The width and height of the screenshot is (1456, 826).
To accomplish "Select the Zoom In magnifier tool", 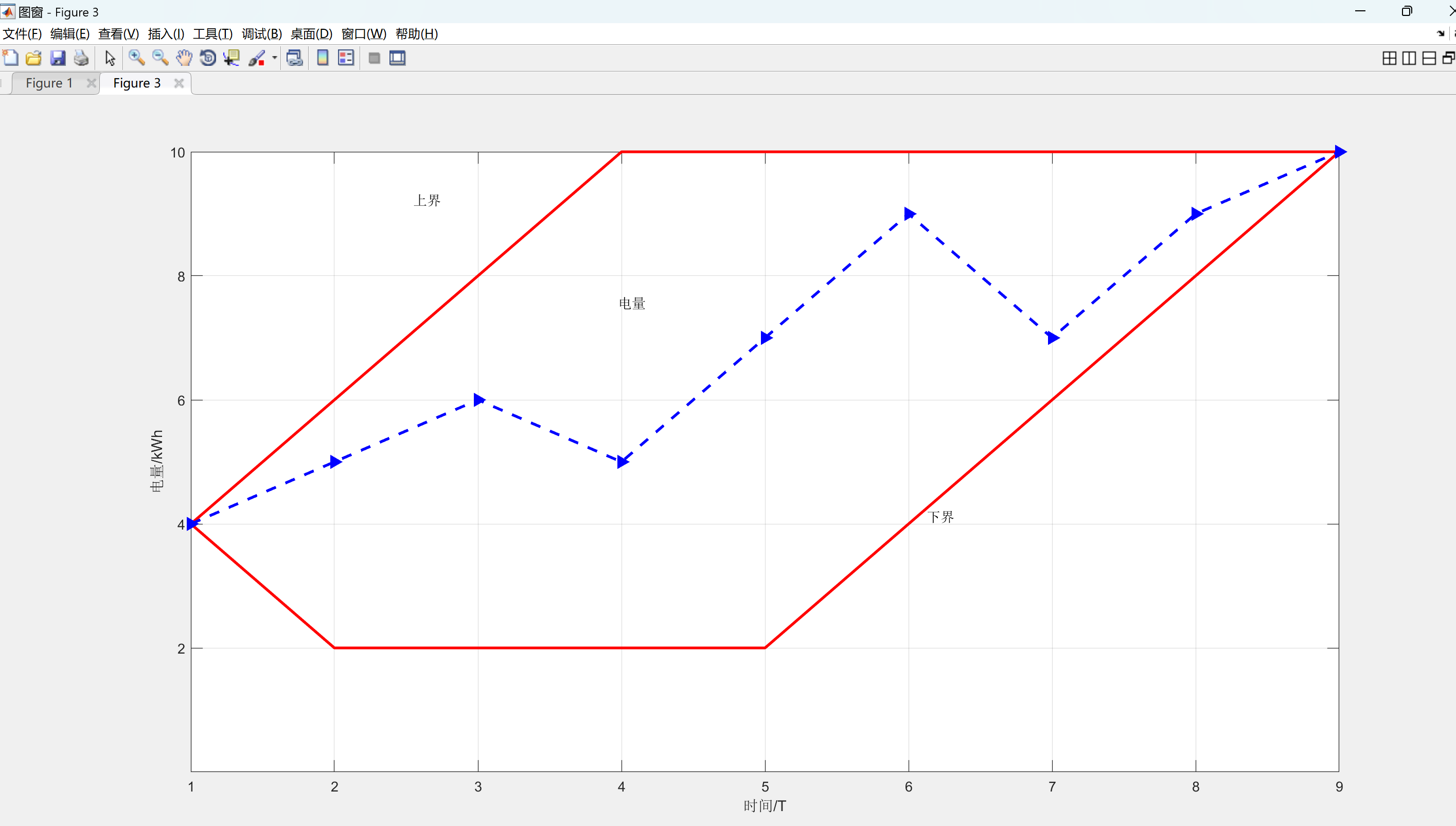I will [x=136, y=58].
